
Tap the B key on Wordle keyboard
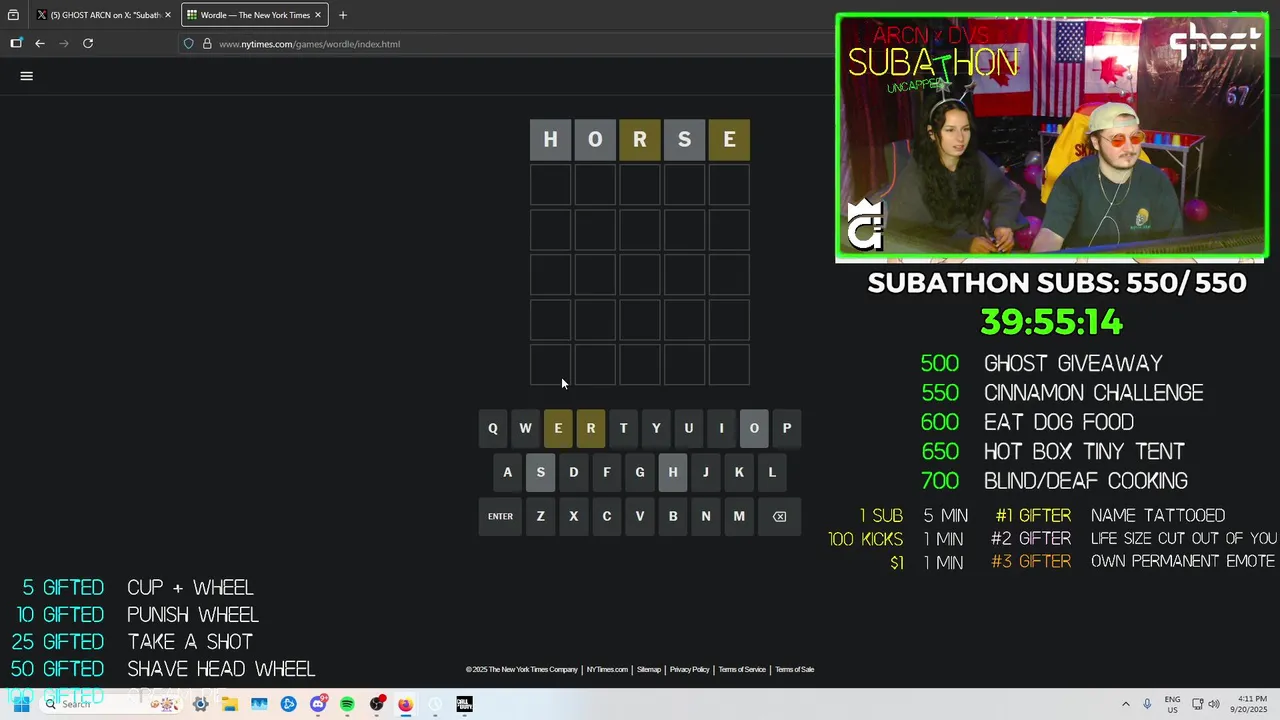click(x=673, y=517)
